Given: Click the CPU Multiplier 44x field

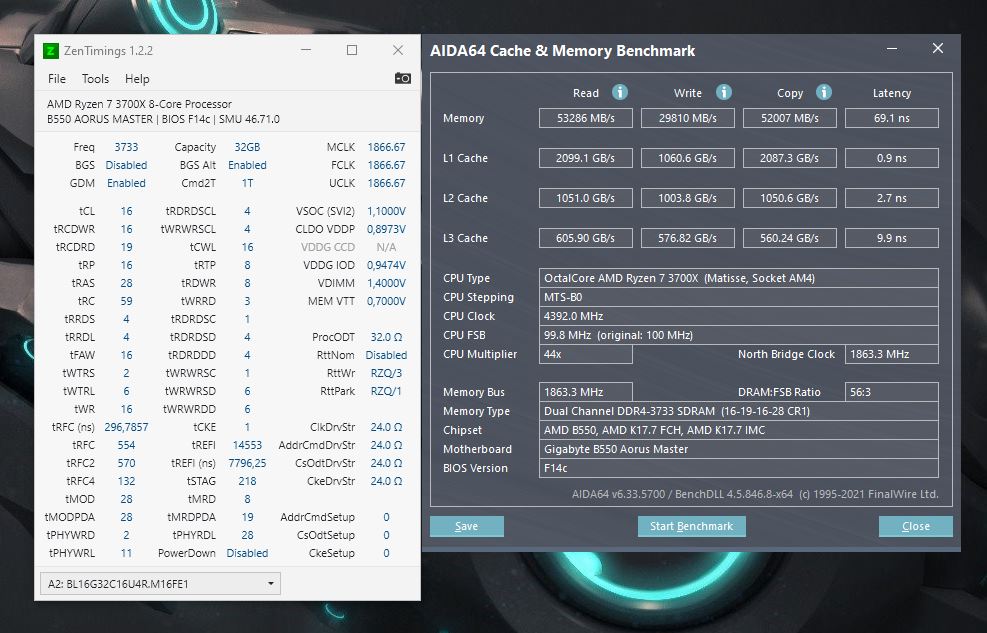Looking at the screenshot, I should [x=585, y=354].
